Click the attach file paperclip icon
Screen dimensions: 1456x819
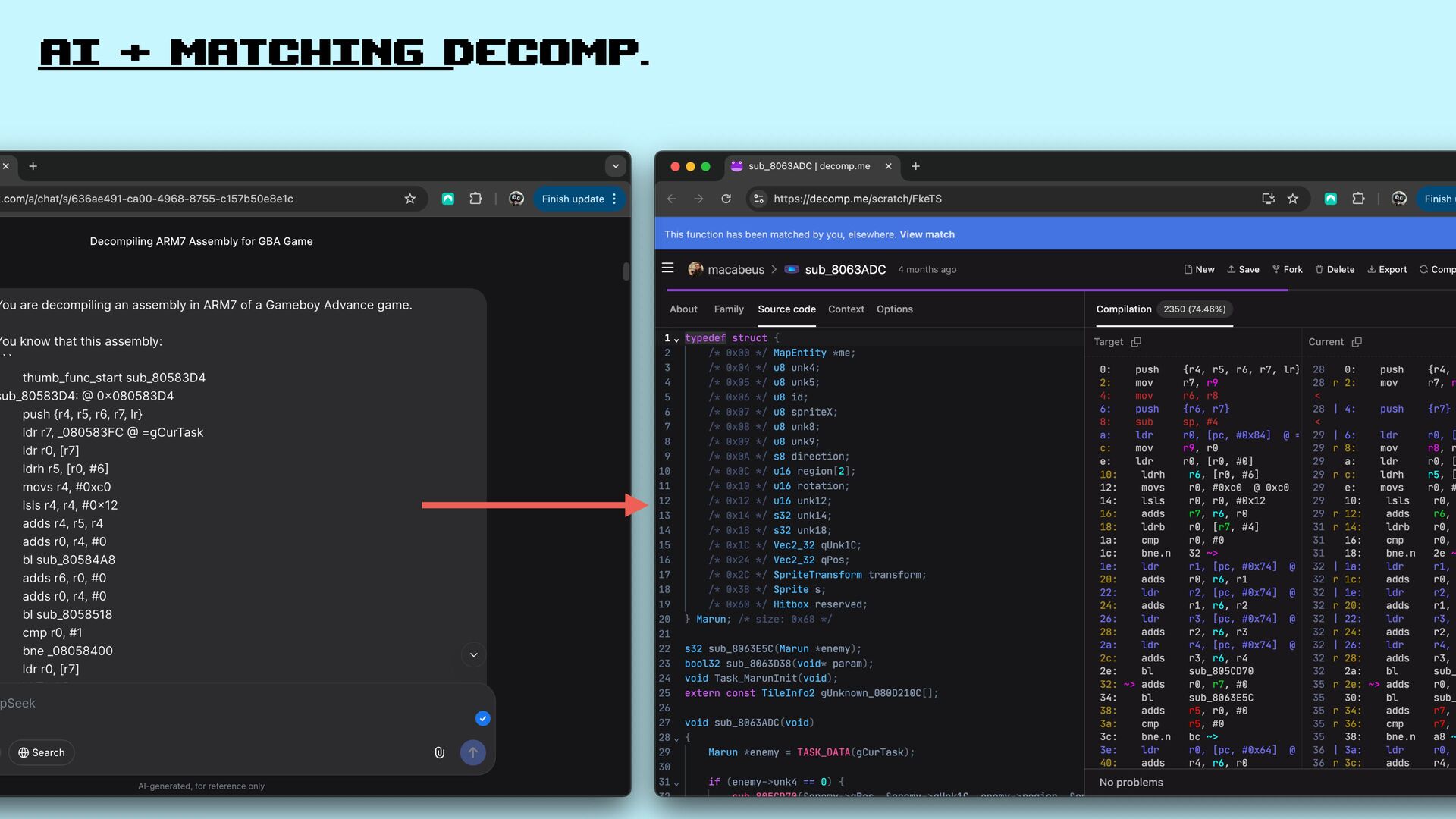(439, 752)
